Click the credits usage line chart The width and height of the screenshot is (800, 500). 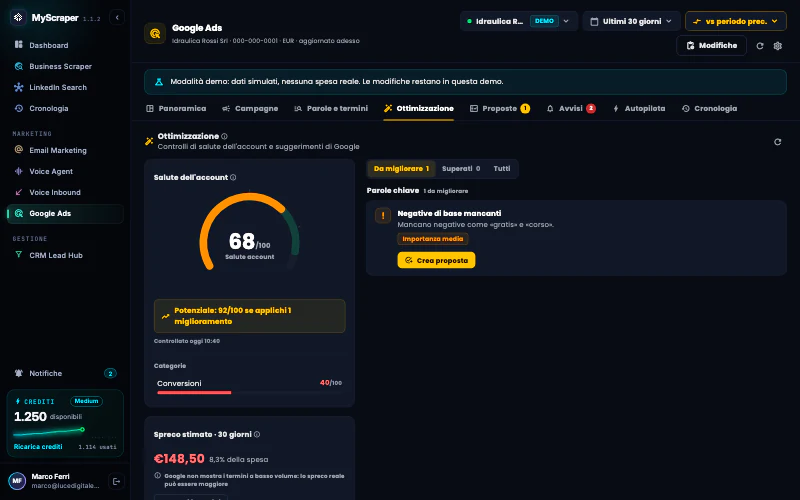point(49,432)
